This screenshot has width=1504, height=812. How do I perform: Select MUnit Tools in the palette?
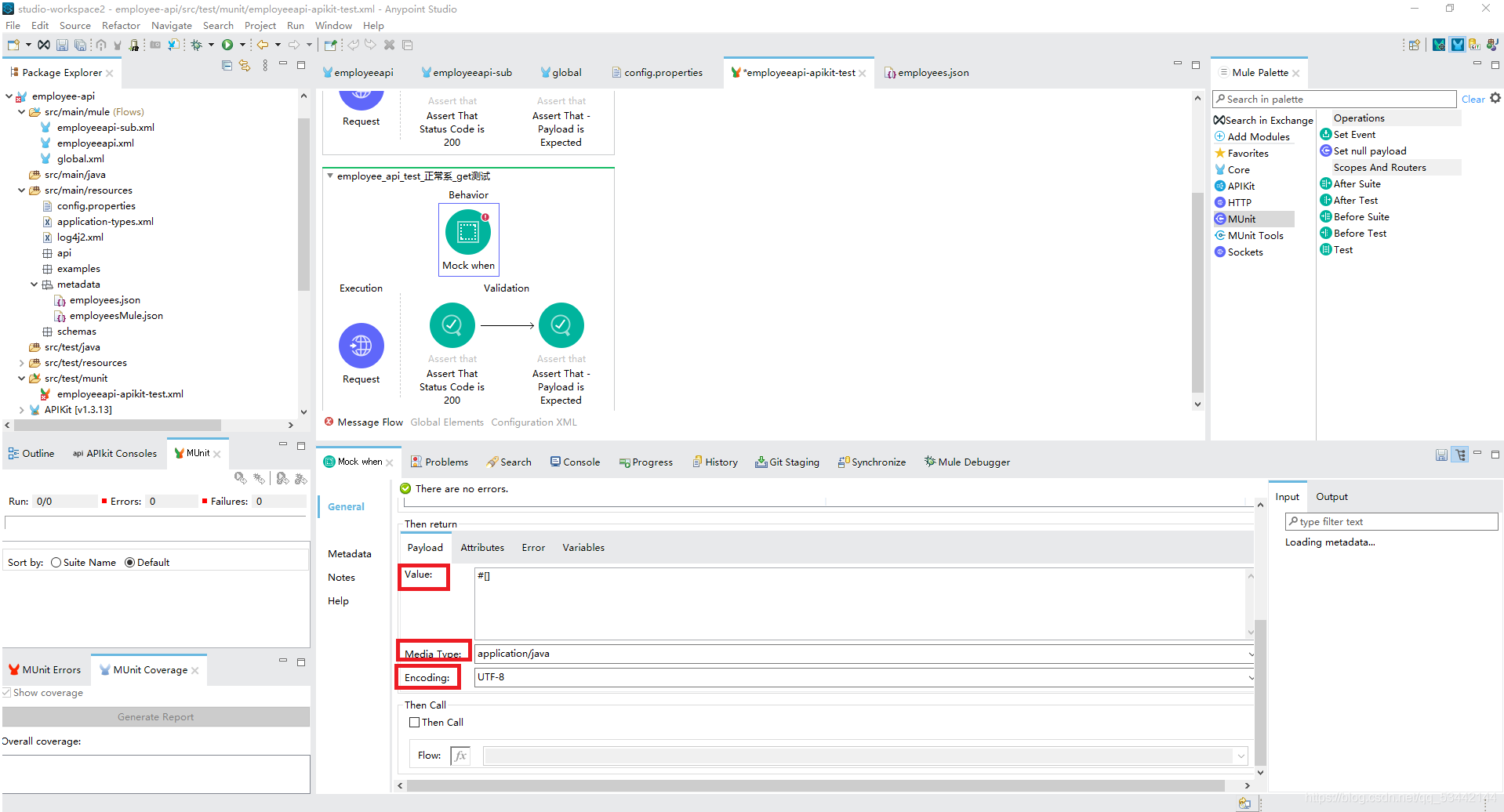tap(1249, 236)
